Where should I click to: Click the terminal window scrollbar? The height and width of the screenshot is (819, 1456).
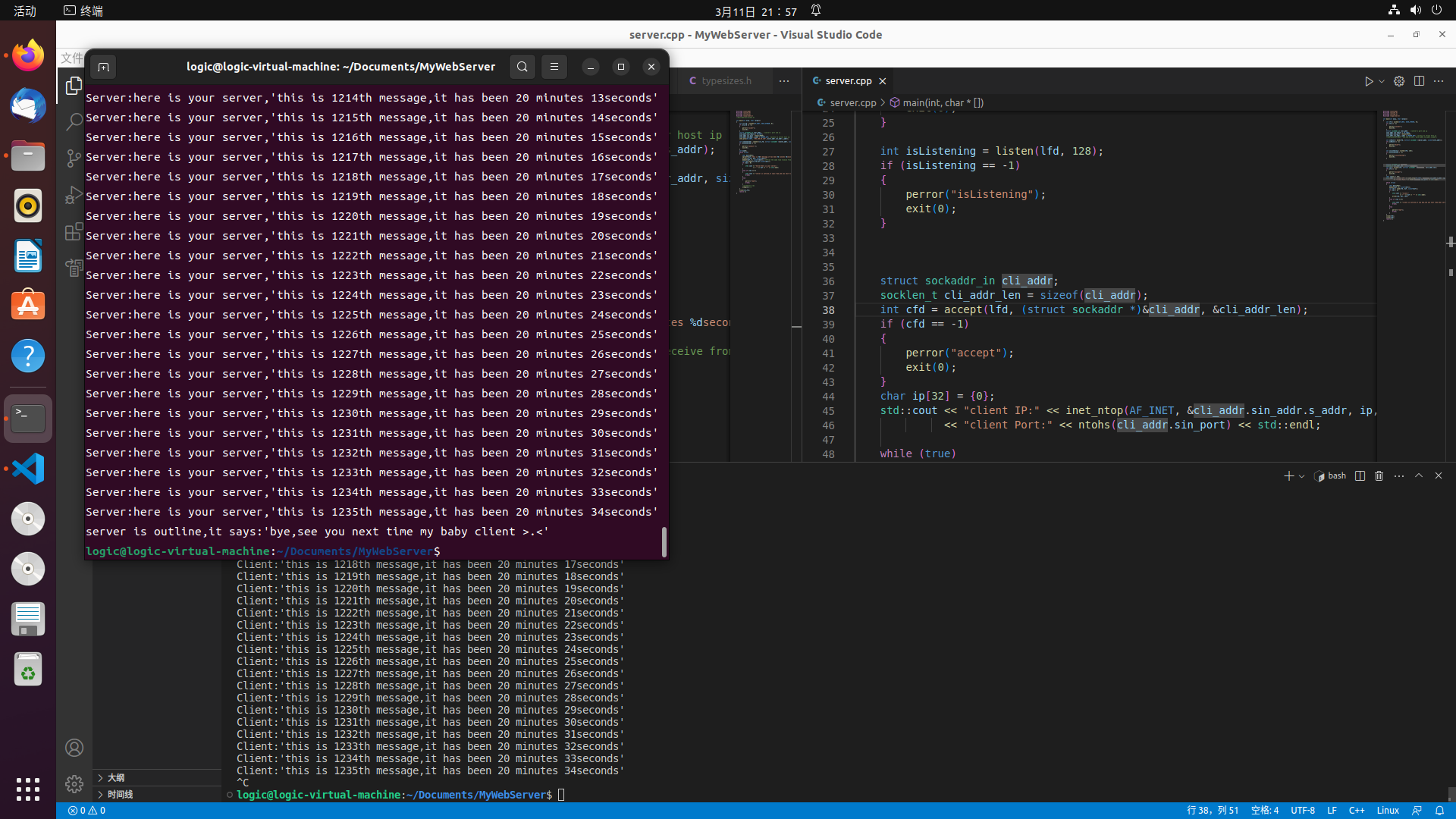(664, 541)
